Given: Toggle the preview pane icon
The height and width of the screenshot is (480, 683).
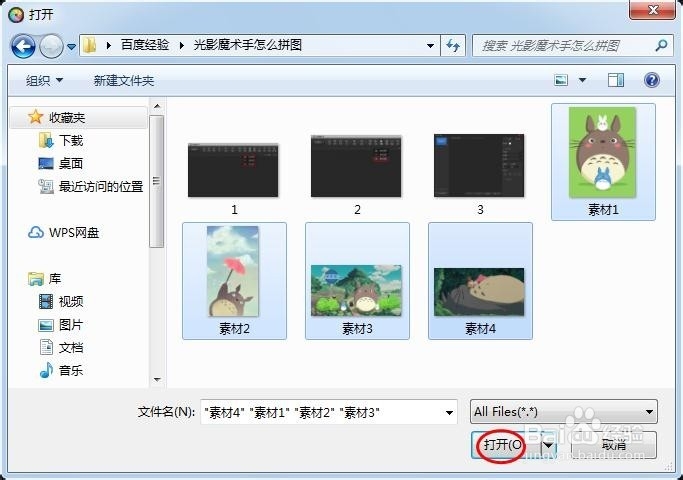Looking at the screenshot, I should (615, 80).
